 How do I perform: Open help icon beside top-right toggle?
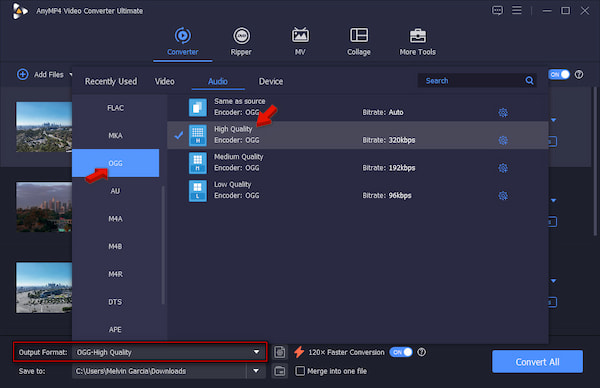(x=579, y=75)
